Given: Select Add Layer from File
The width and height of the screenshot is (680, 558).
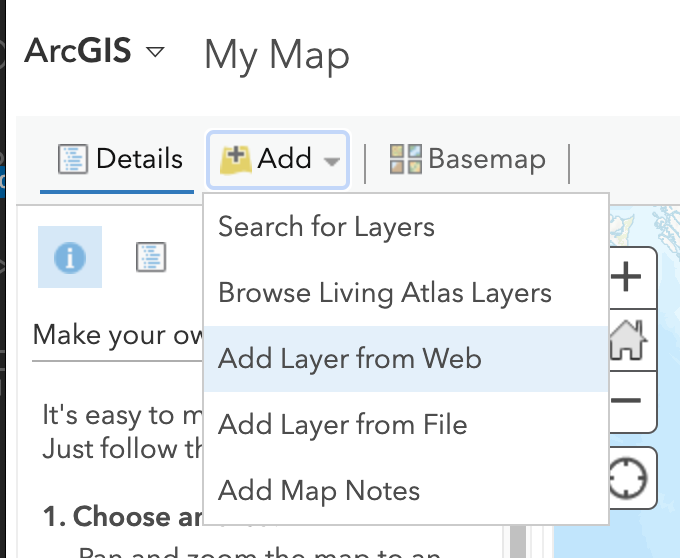Looking at the screenshot, I should coord(406,424).
